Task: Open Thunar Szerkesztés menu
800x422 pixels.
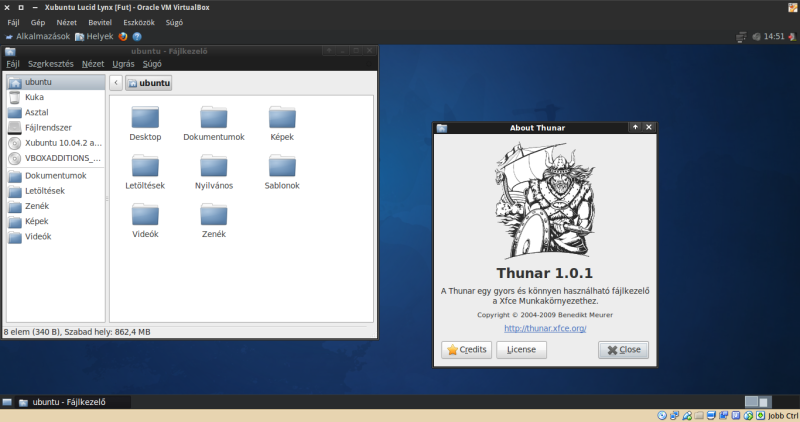Action: tap(51, 64)
